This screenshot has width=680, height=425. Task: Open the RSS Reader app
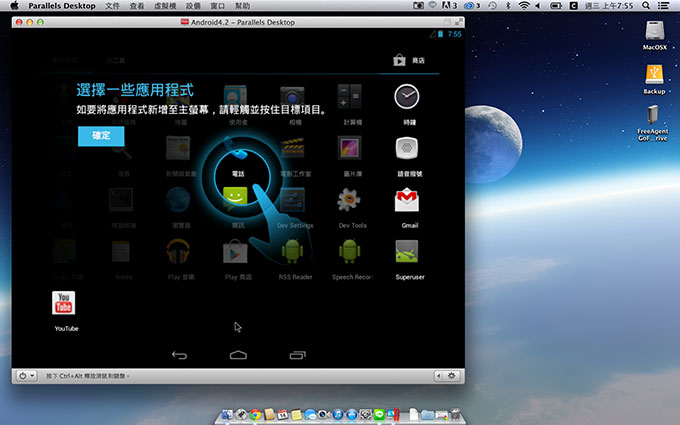tap(292, 251)
